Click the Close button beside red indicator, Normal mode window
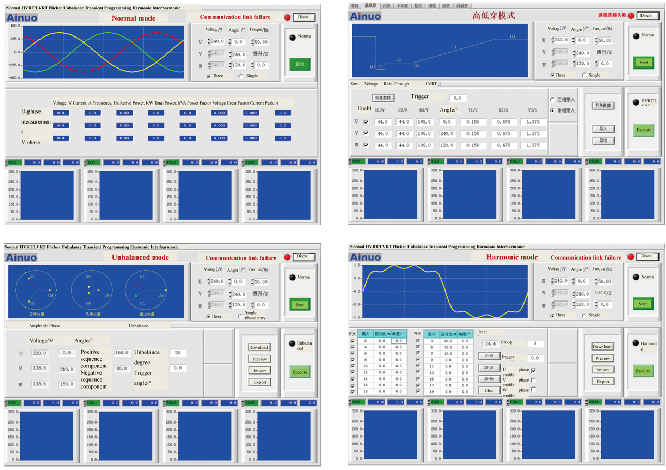Screen dimensions: 666x470 (x=304, y=17)
